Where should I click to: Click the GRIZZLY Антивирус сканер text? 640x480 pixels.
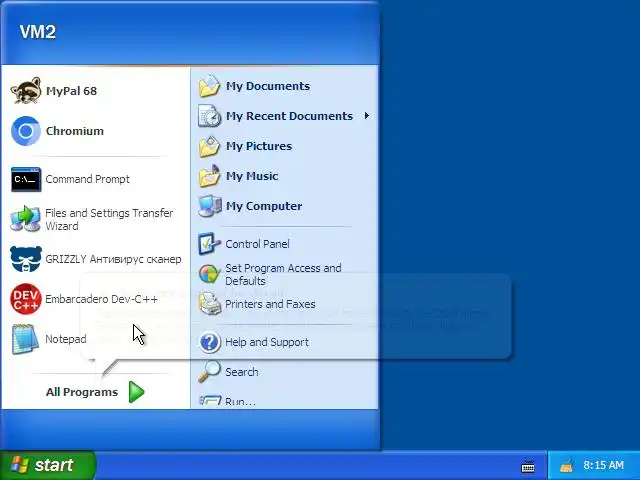click(113, 259)
